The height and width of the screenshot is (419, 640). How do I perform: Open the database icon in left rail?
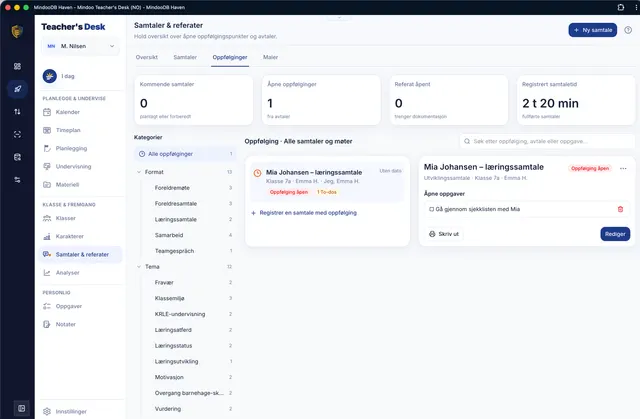pos(17,157)
